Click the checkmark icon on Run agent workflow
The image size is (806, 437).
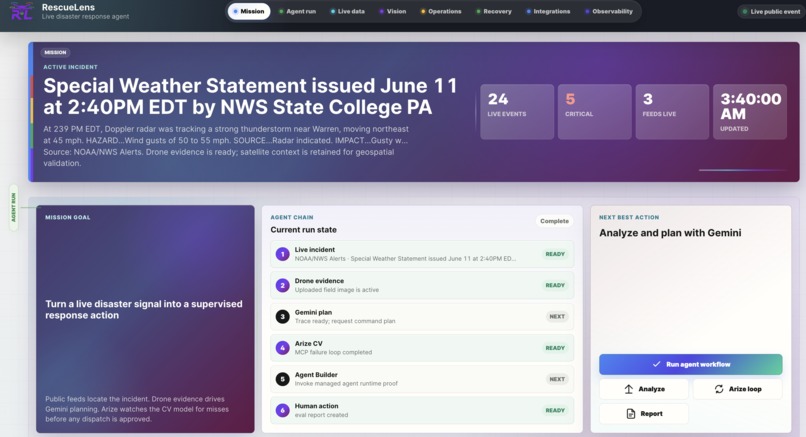pos(656,364)
